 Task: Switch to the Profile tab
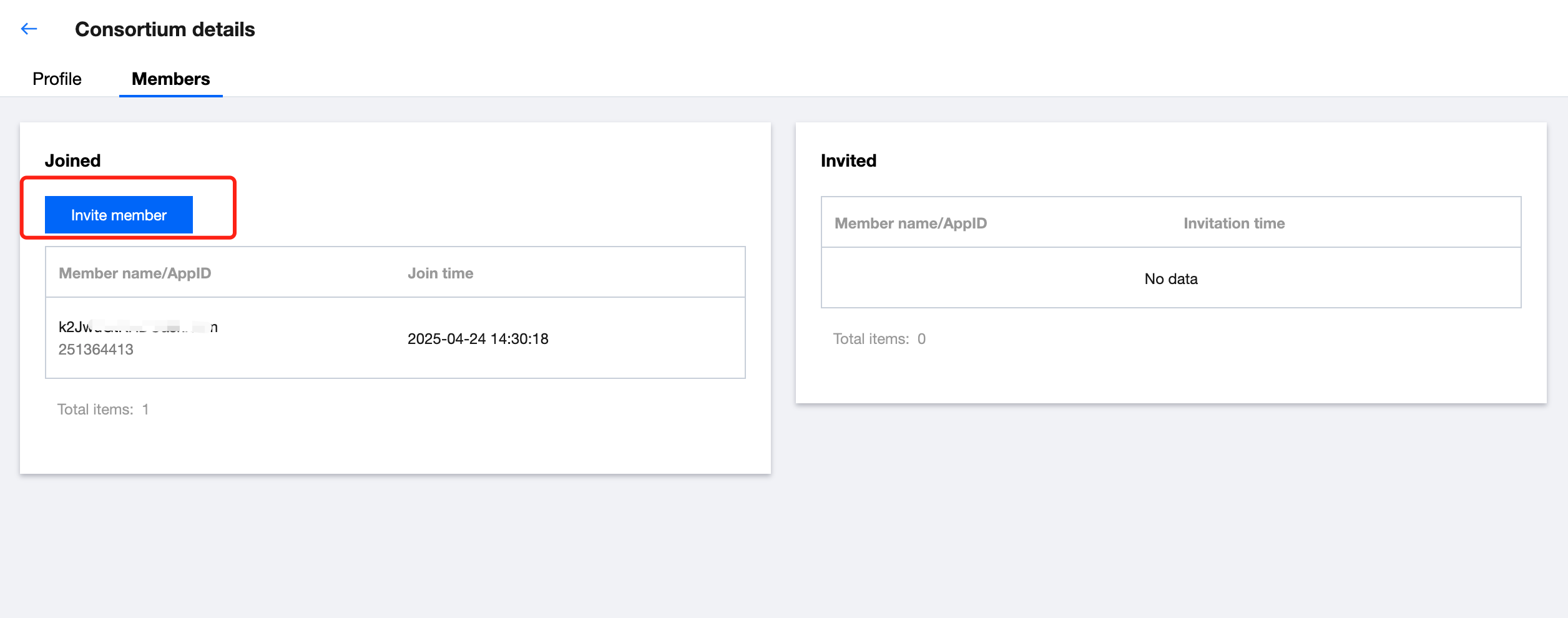(x=57, y=79)
